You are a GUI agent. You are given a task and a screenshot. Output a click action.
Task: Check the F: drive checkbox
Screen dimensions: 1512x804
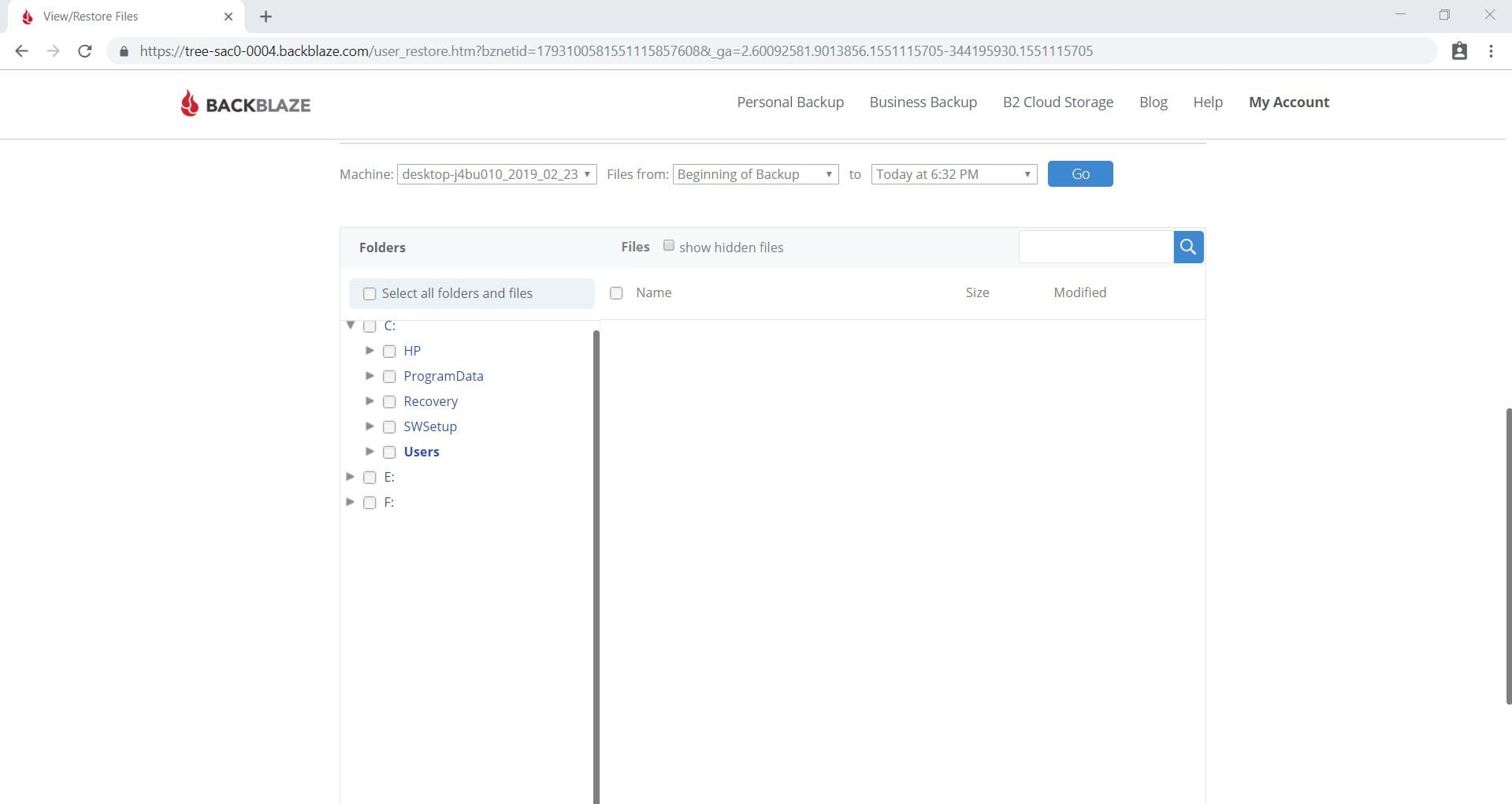(370, 503)
